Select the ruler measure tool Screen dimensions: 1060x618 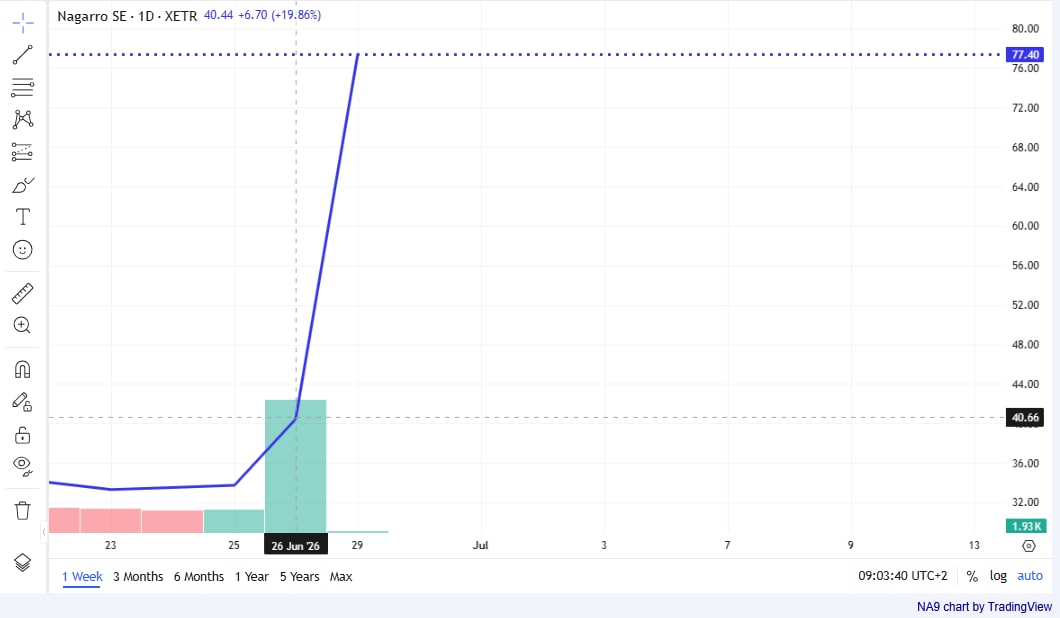(x=22, y=293)
